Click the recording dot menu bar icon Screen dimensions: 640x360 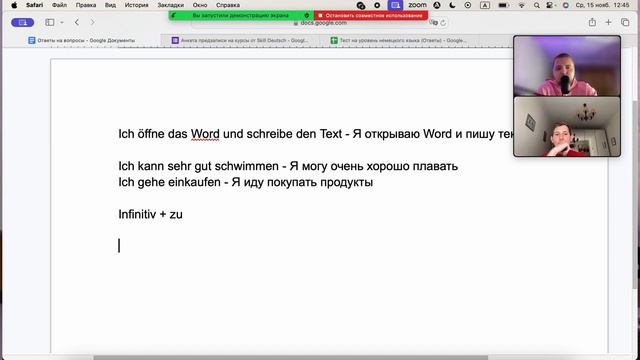point(377,5)
